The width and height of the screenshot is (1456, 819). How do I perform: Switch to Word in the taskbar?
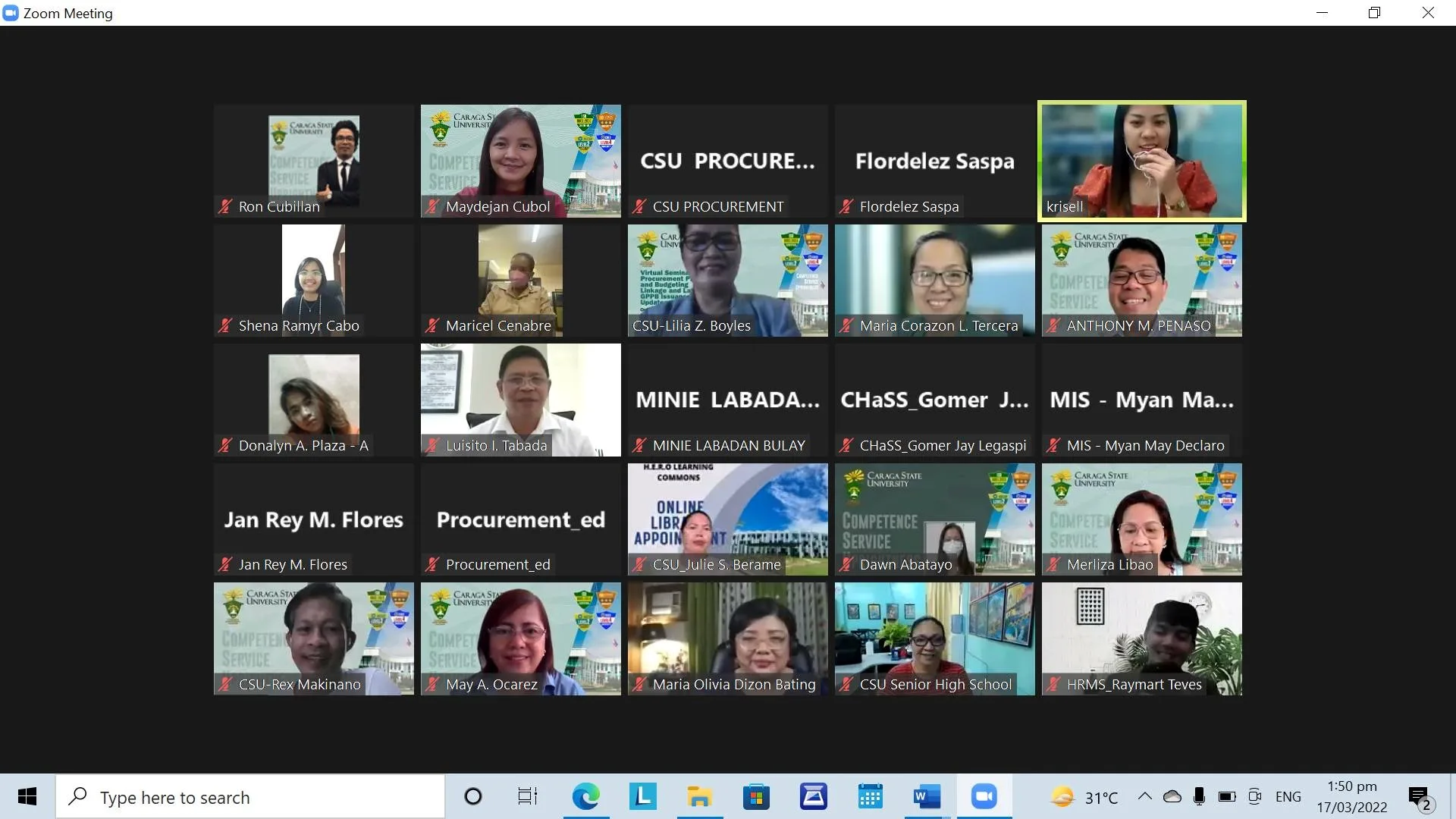pyautogui.click(x=927, y=797)
